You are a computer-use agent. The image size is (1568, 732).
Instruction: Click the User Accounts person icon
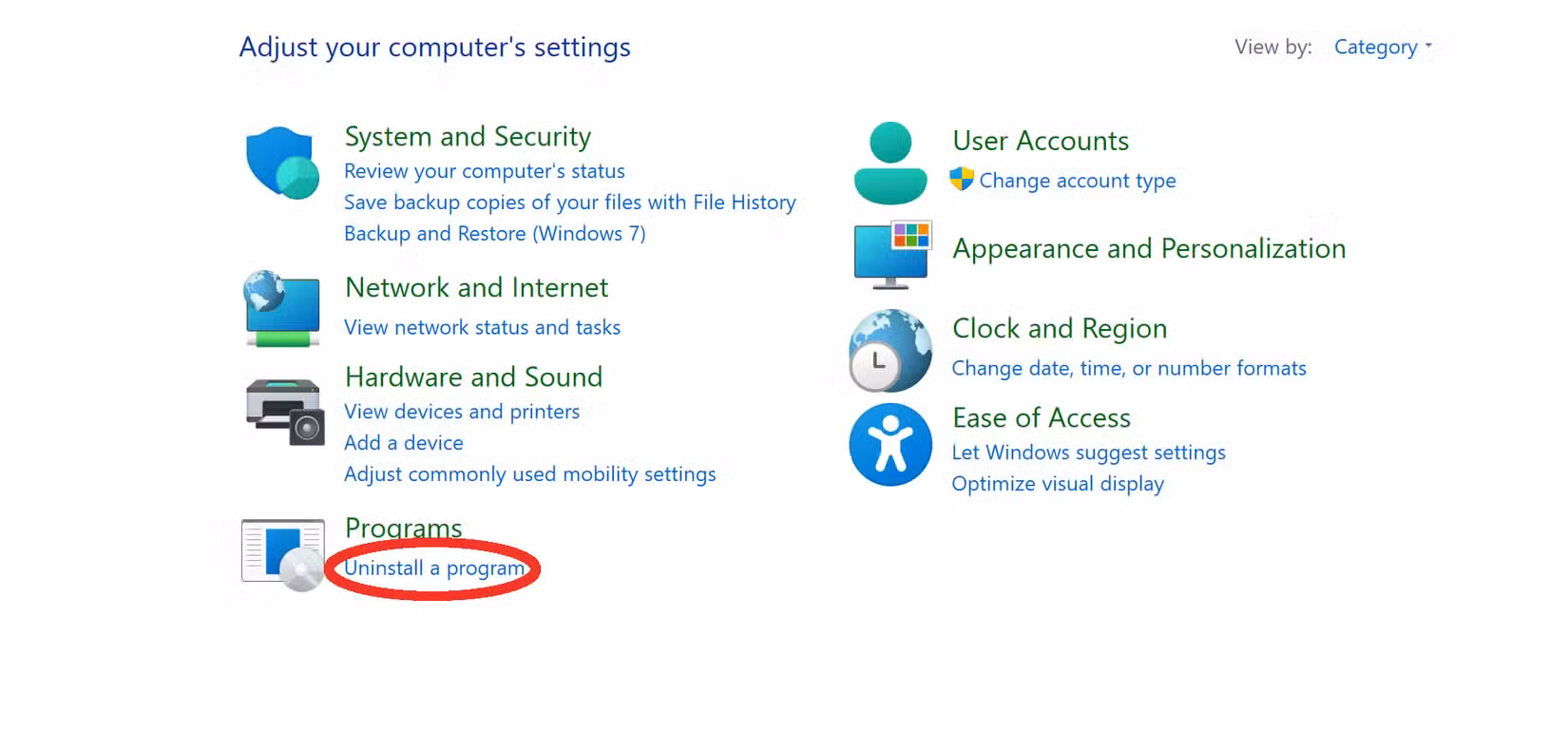pyautogui.click(x=890, y=163)
